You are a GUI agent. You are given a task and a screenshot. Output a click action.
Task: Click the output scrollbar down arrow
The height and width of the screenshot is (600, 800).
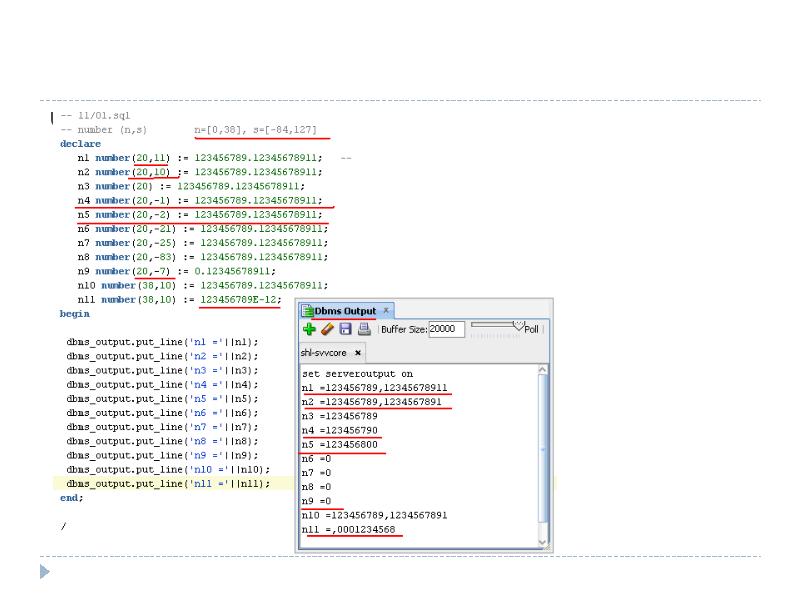pyautogui.click(x=543, y=542)
